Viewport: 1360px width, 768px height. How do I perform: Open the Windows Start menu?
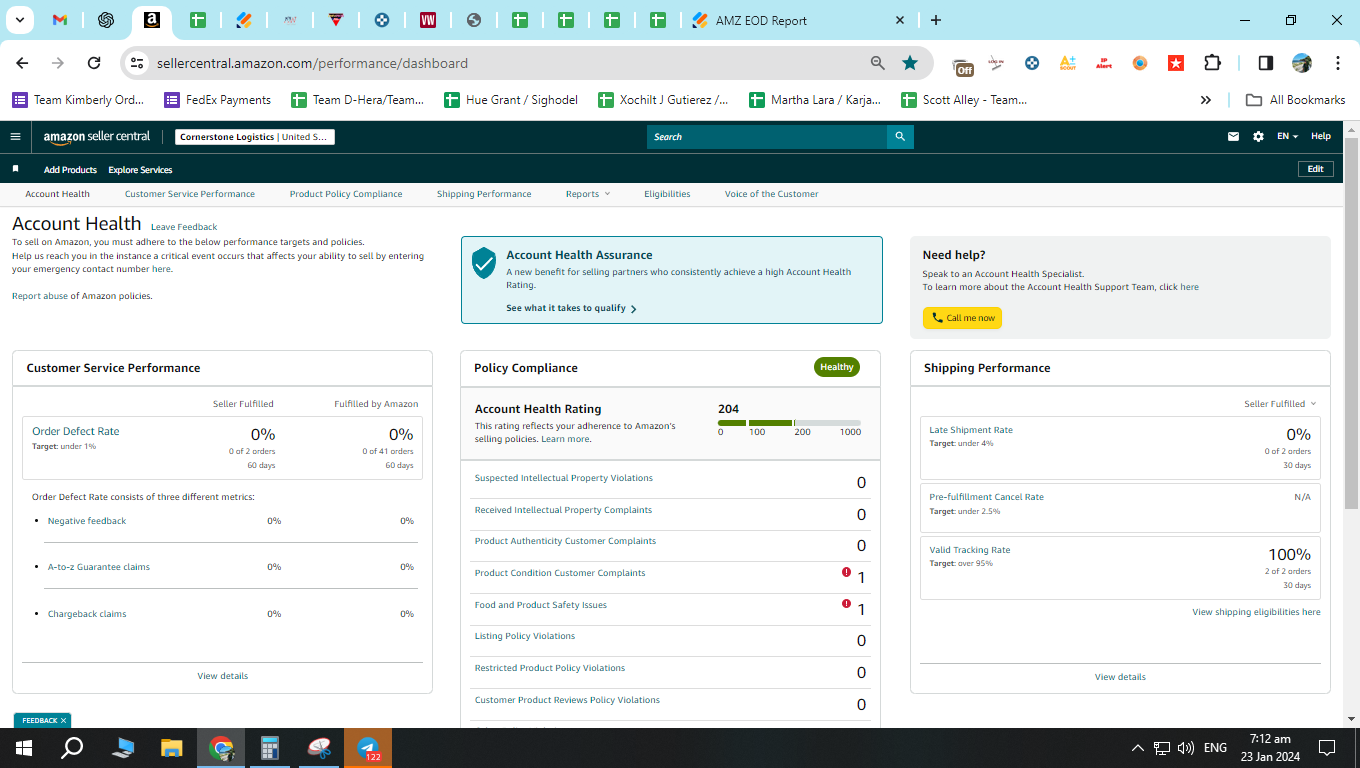point(24,748)
